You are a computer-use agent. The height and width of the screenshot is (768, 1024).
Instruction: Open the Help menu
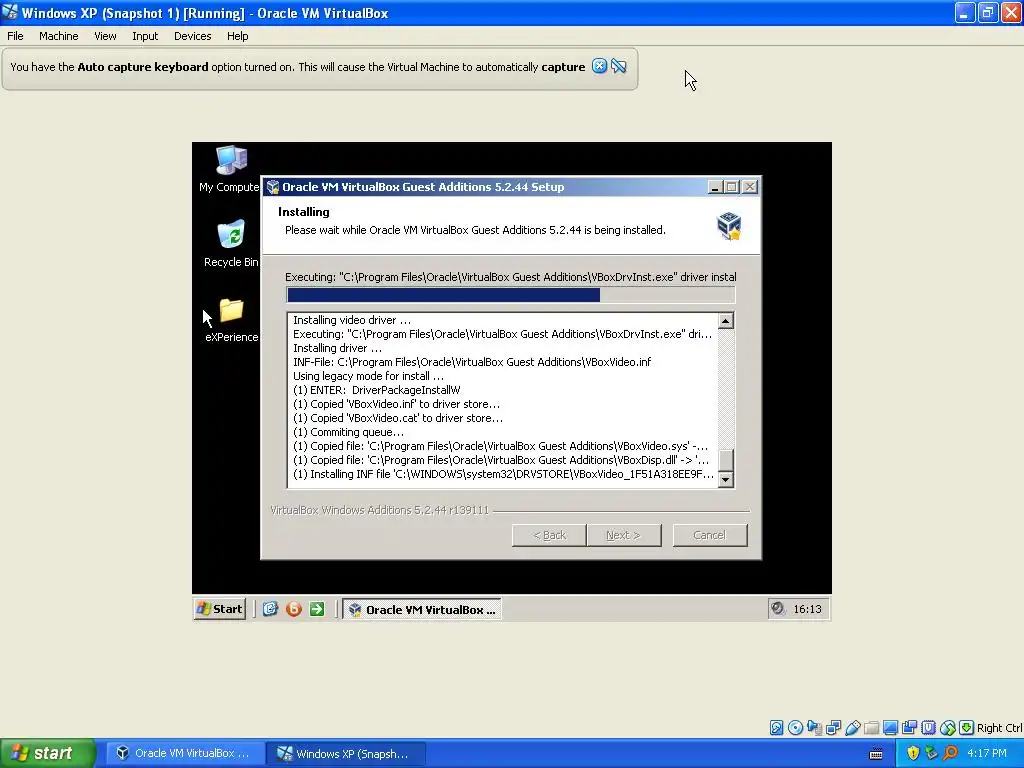pyautogui.click(x=238, y=36)
